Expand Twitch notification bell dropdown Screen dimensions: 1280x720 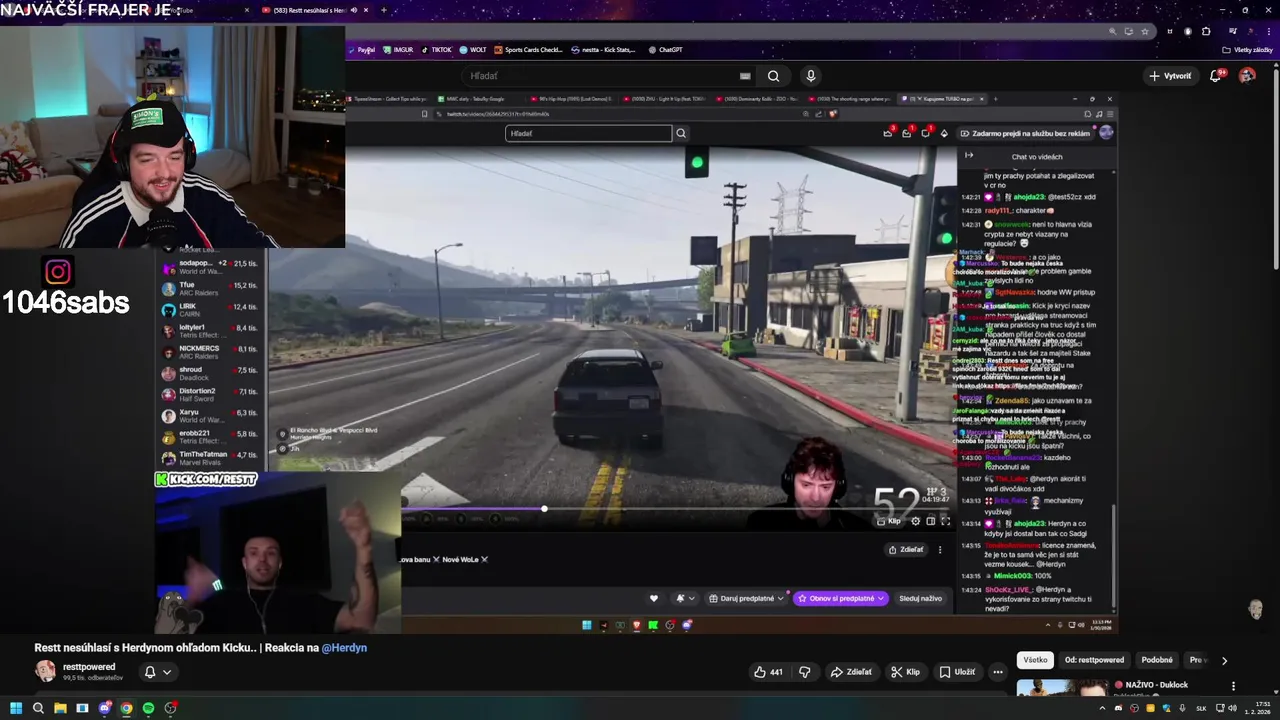click(685, 598)
